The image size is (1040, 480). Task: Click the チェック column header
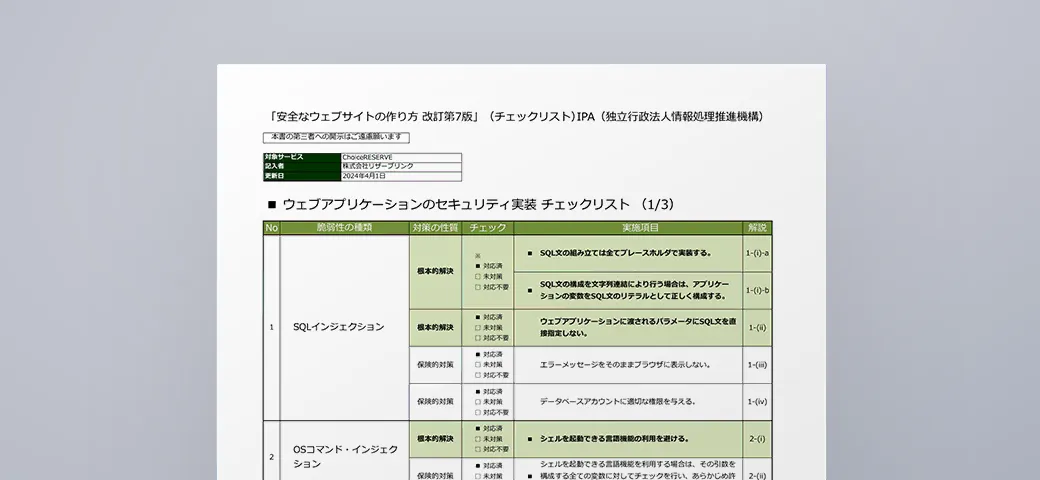tap(487, 228)
